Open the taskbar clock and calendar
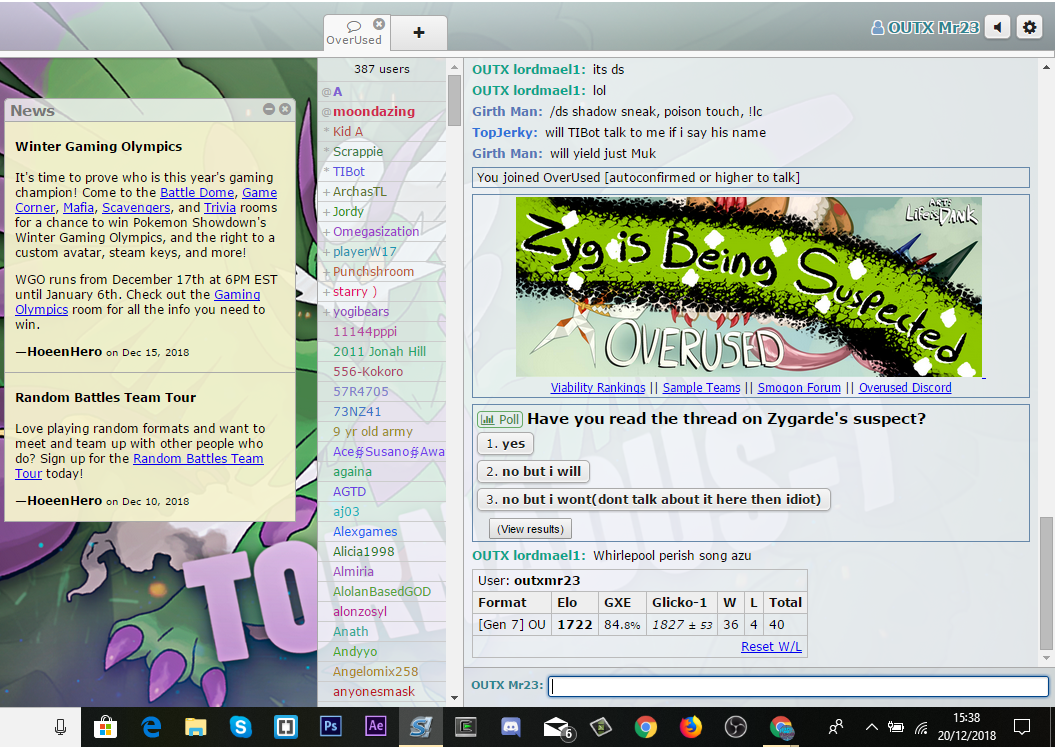Image resolution: width=1055 pixels, height=747 pixels. pos(967,727)
